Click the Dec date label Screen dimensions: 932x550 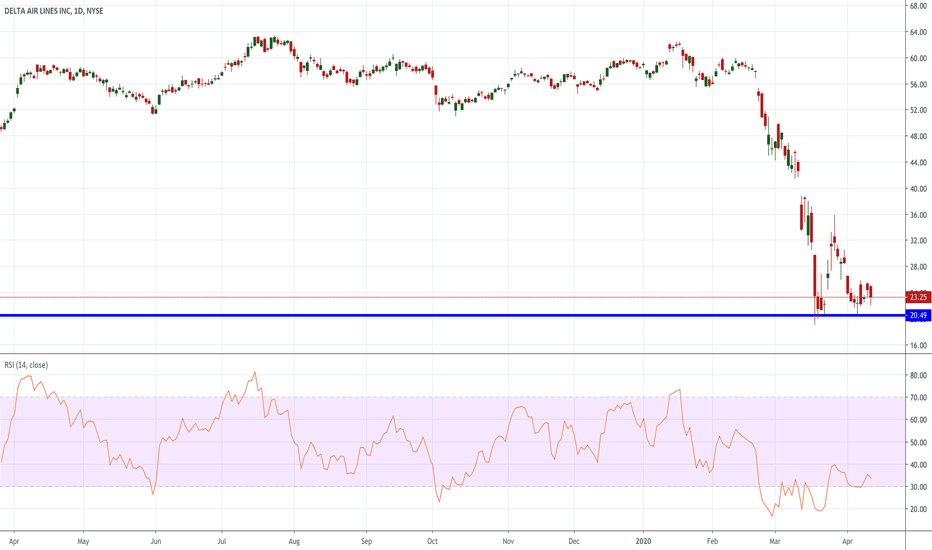coord(574,541)
